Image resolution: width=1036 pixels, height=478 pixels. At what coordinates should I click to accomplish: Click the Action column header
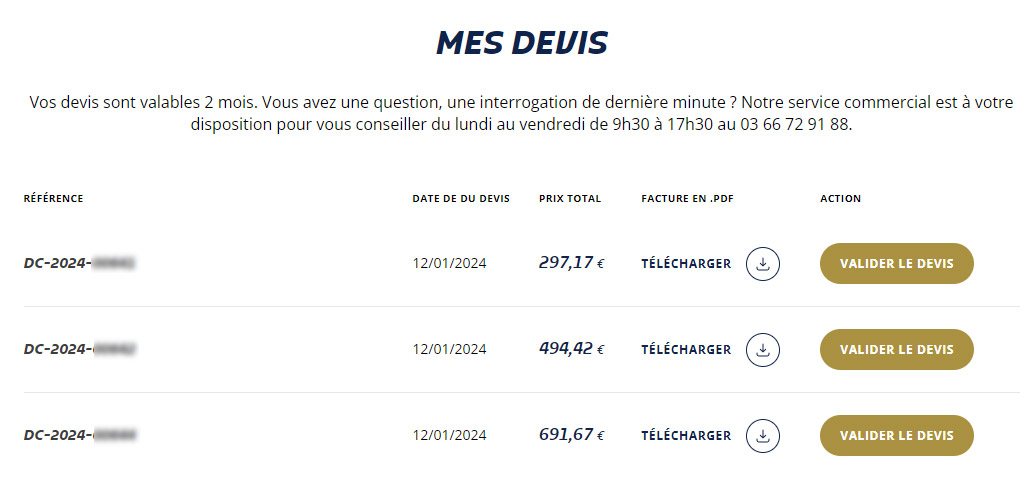(840, 198)
